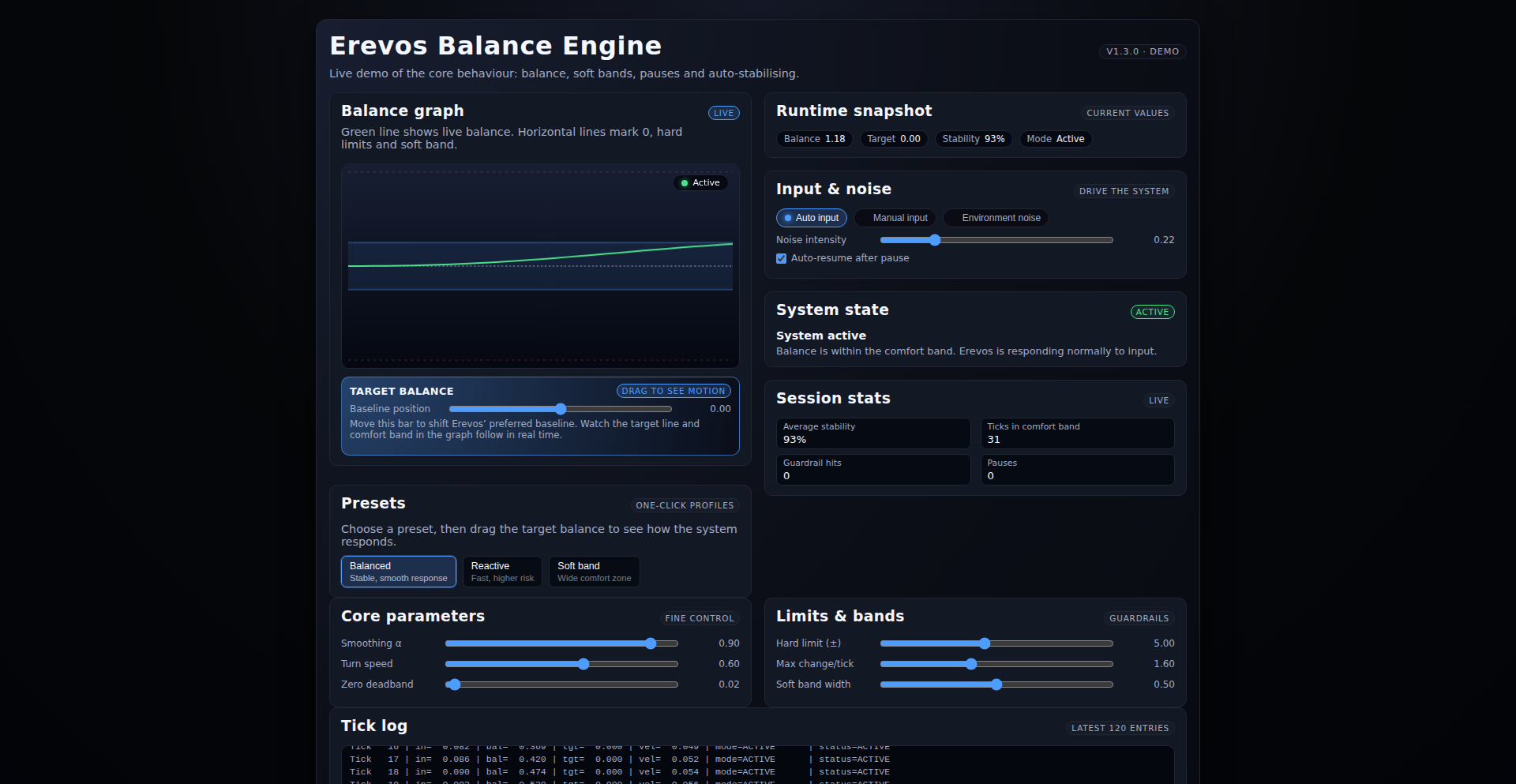This screenshot has width=1516, height=784.
Task: Choose the Reactive preset
Action: (502, 572)
